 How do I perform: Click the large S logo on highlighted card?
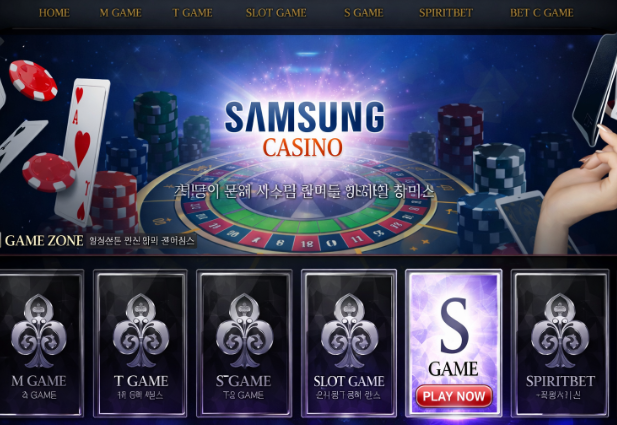coord(454,325)
